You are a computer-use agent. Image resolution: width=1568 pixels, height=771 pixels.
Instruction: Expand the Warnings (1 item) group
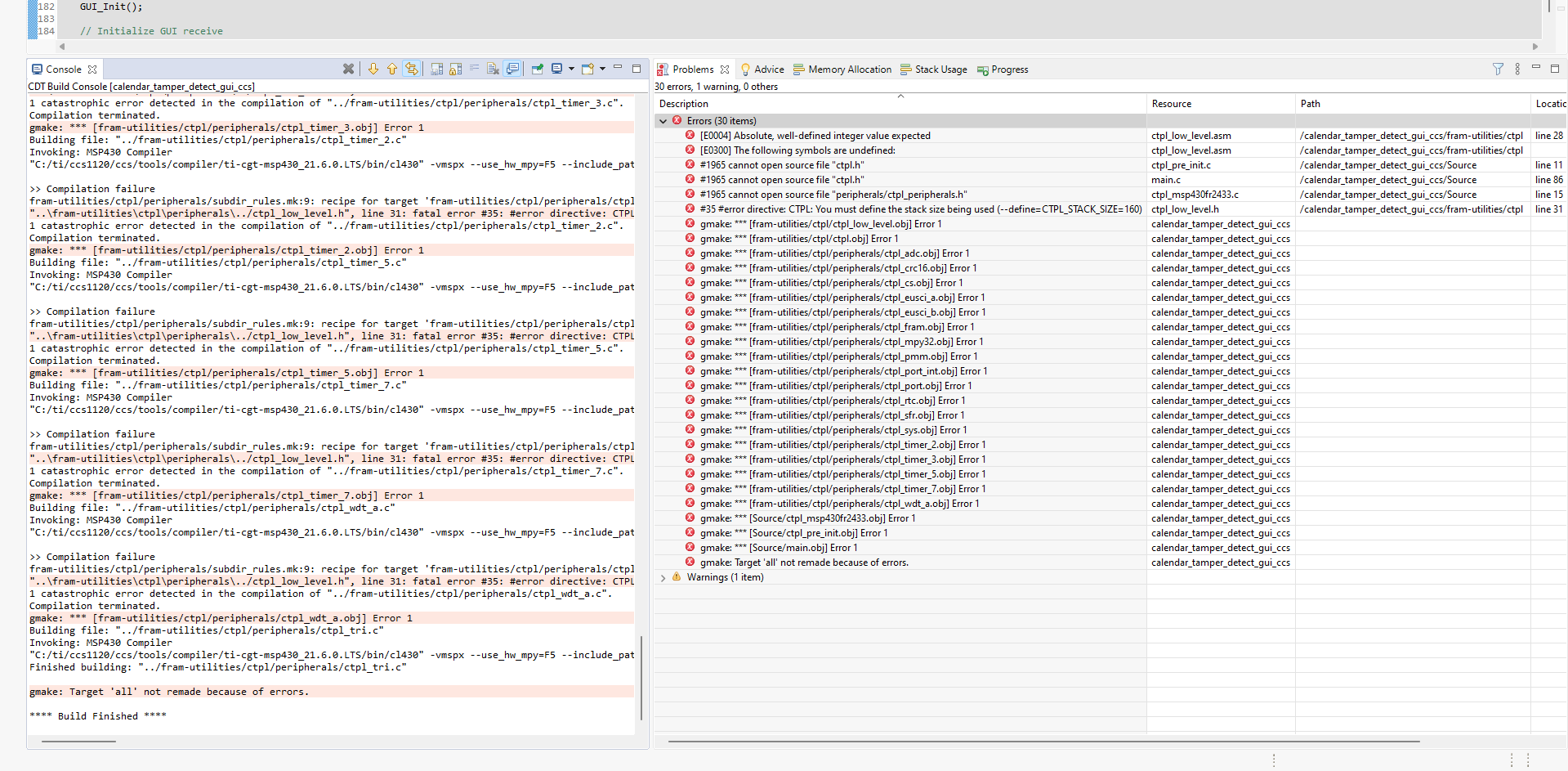click(663, 577)
